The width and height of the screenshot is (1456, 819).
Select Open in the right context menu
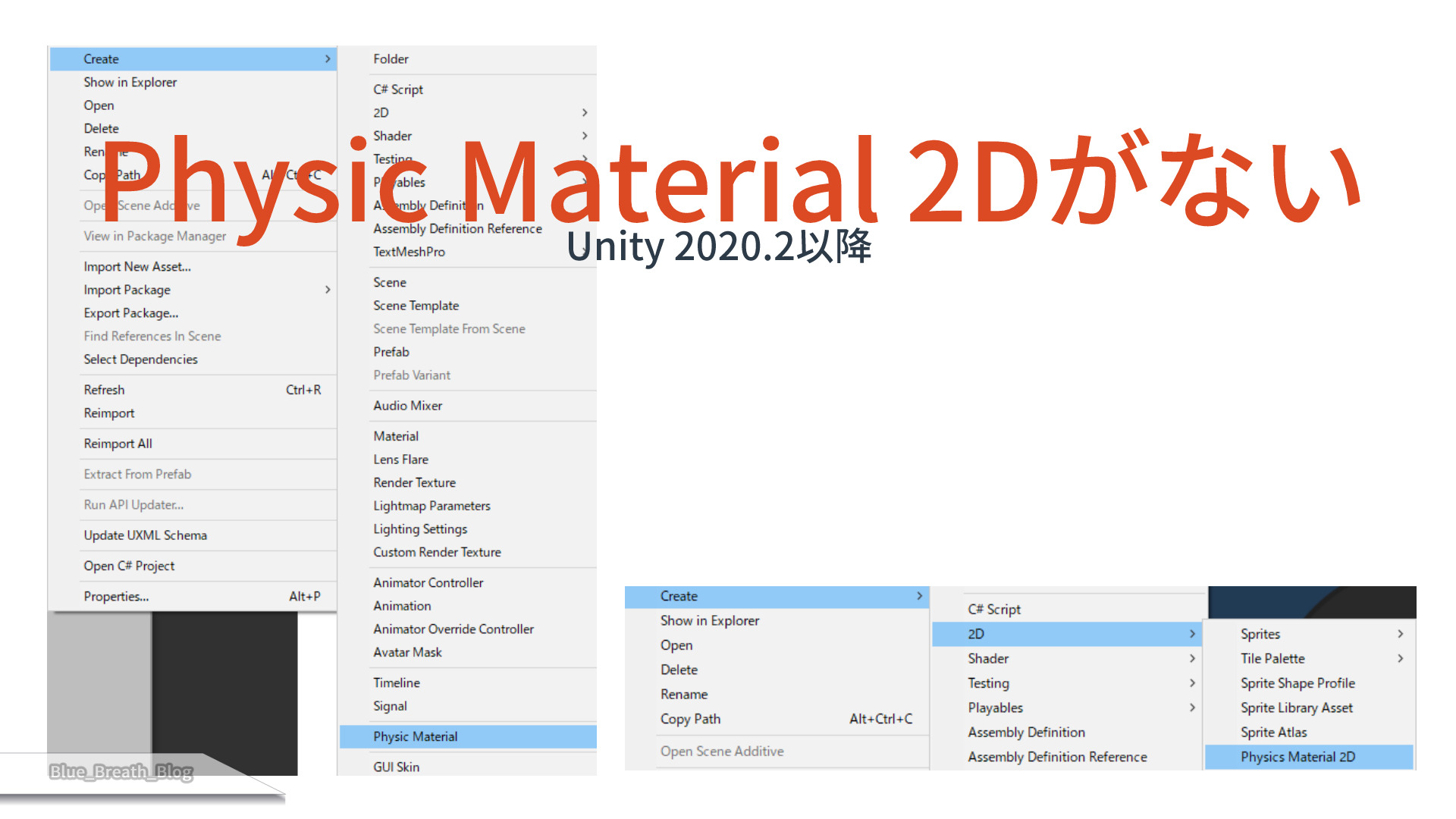[676, 645]
